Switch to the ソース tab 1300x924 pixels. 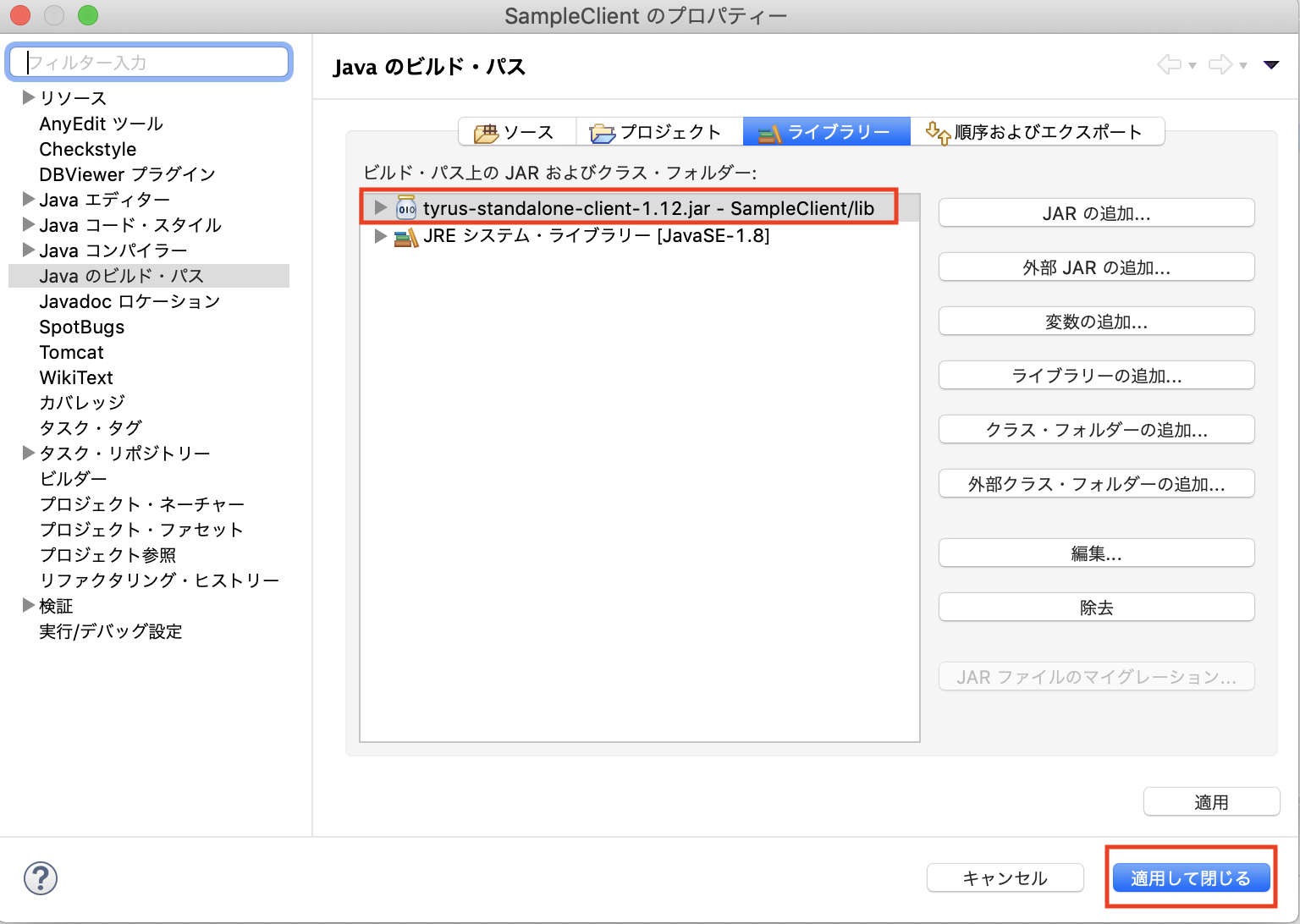tap(517, 132)
